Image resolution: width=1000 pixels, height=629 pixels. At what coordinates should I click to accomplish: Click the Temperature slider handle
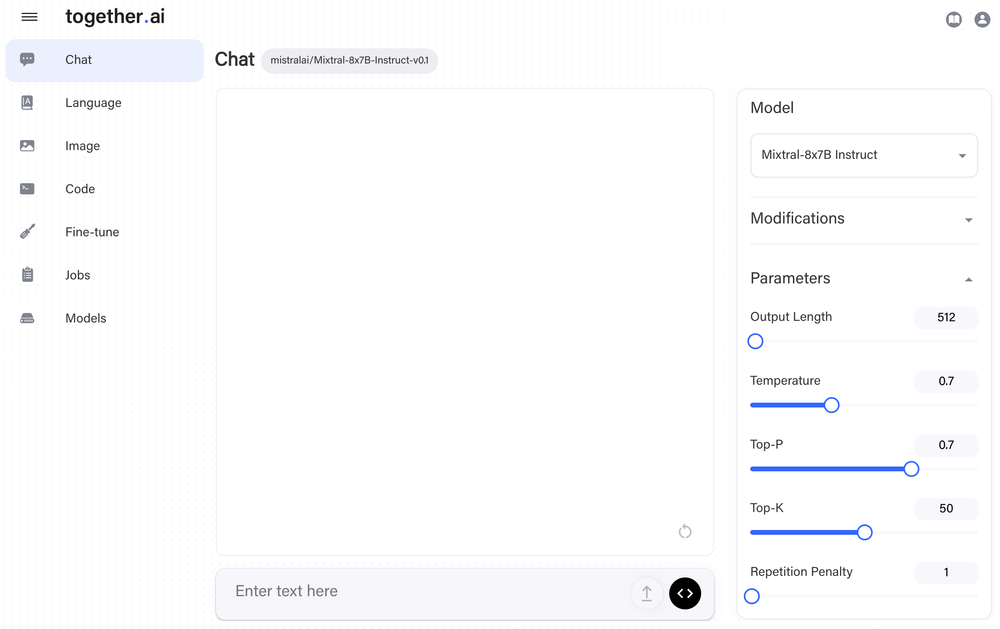click(x=831, y=405)
